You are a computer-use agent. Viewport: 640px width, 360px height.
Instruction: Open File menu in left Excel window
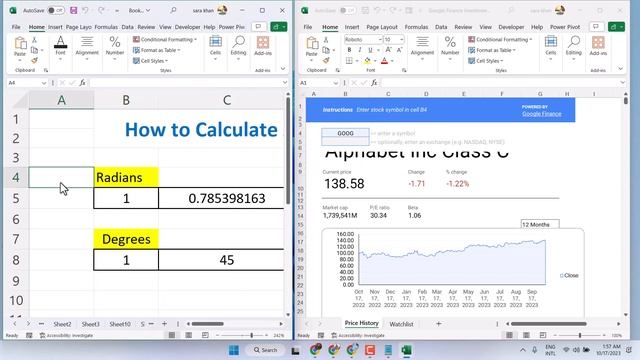(16, 27)
